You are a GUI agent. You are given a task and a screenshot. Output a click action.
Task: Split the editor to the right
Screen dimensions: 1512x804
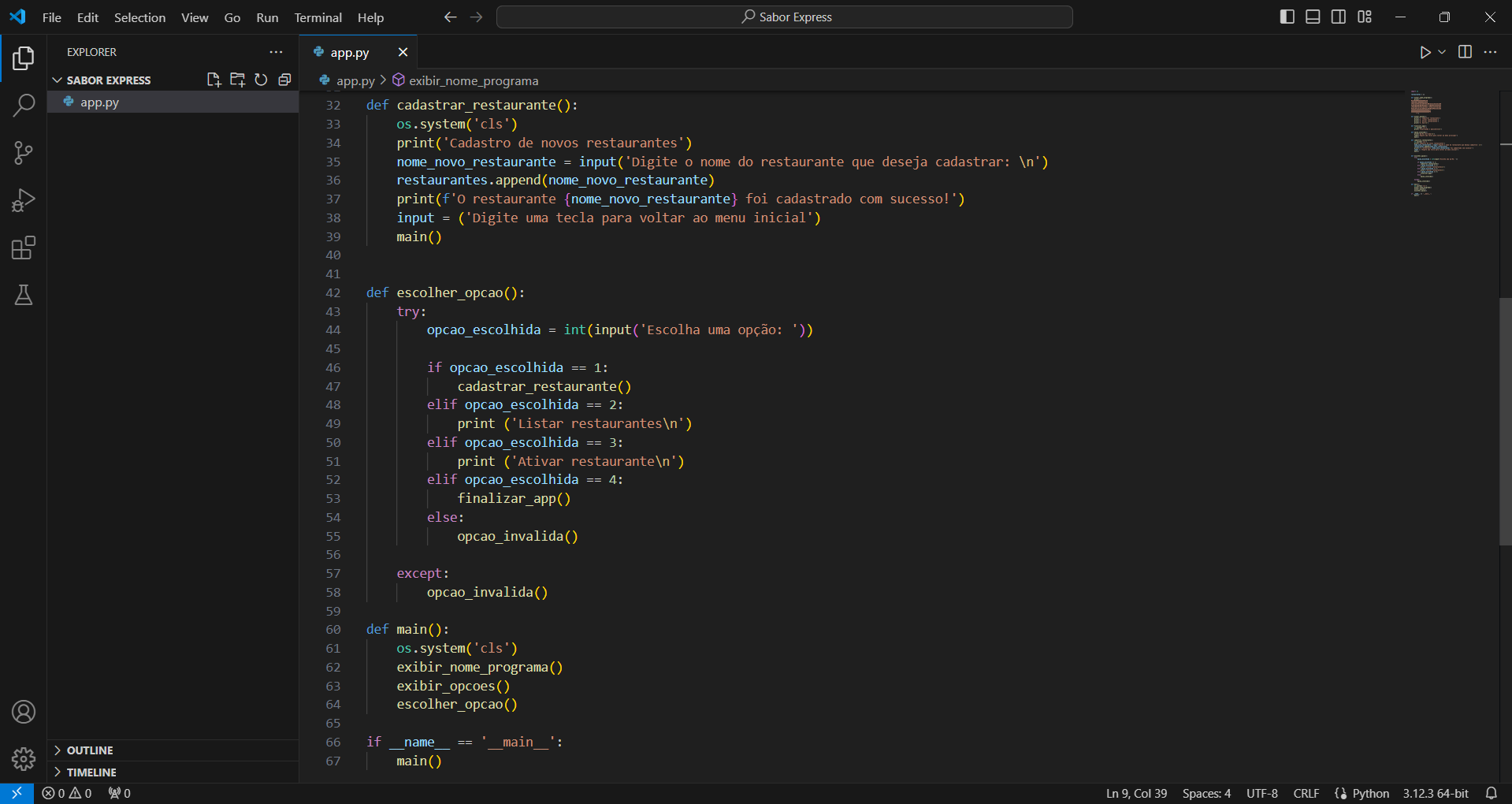tap(1465, 52)
